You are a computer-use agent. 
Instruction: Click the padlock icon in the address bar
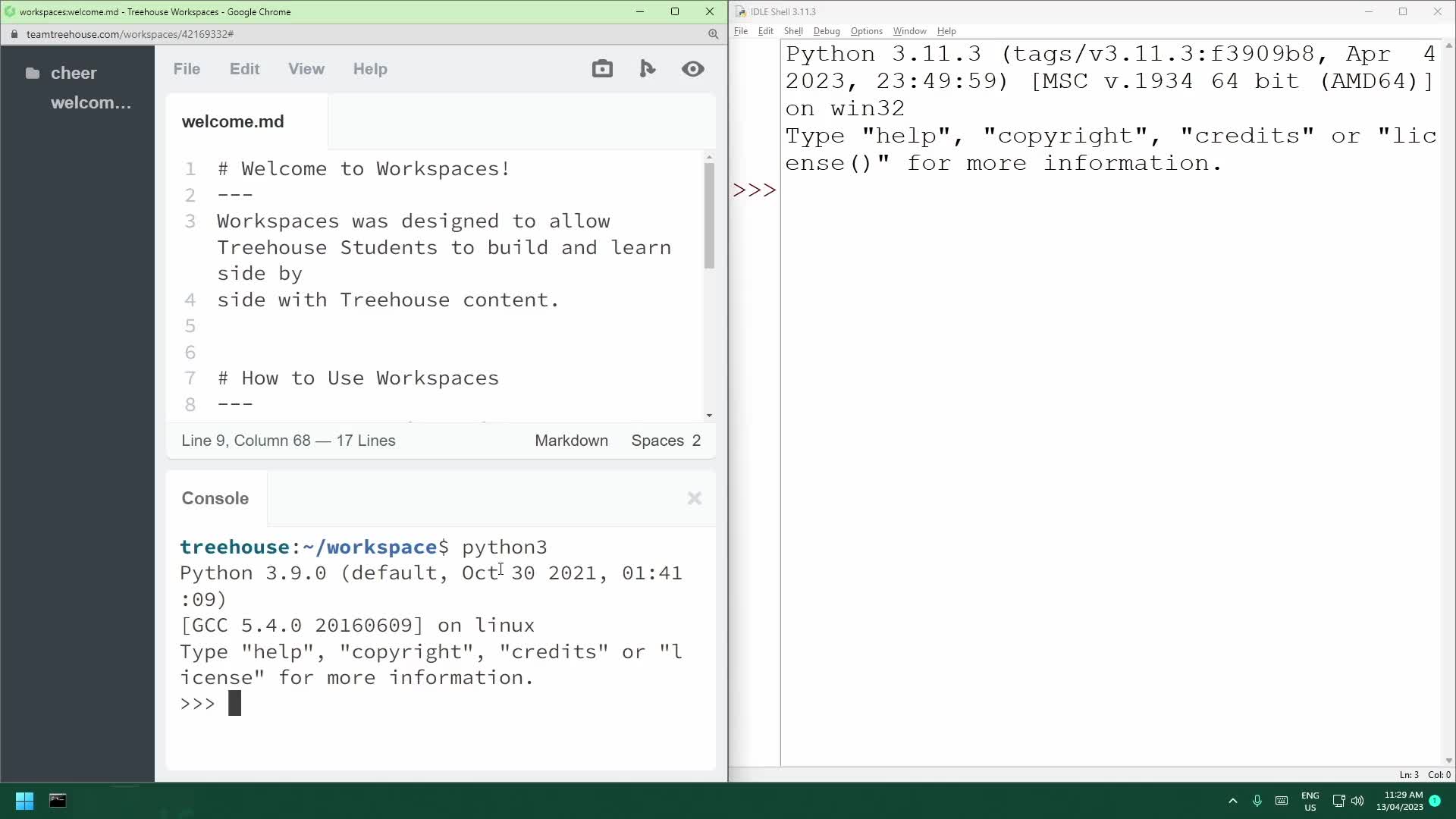tap(14, 33)
